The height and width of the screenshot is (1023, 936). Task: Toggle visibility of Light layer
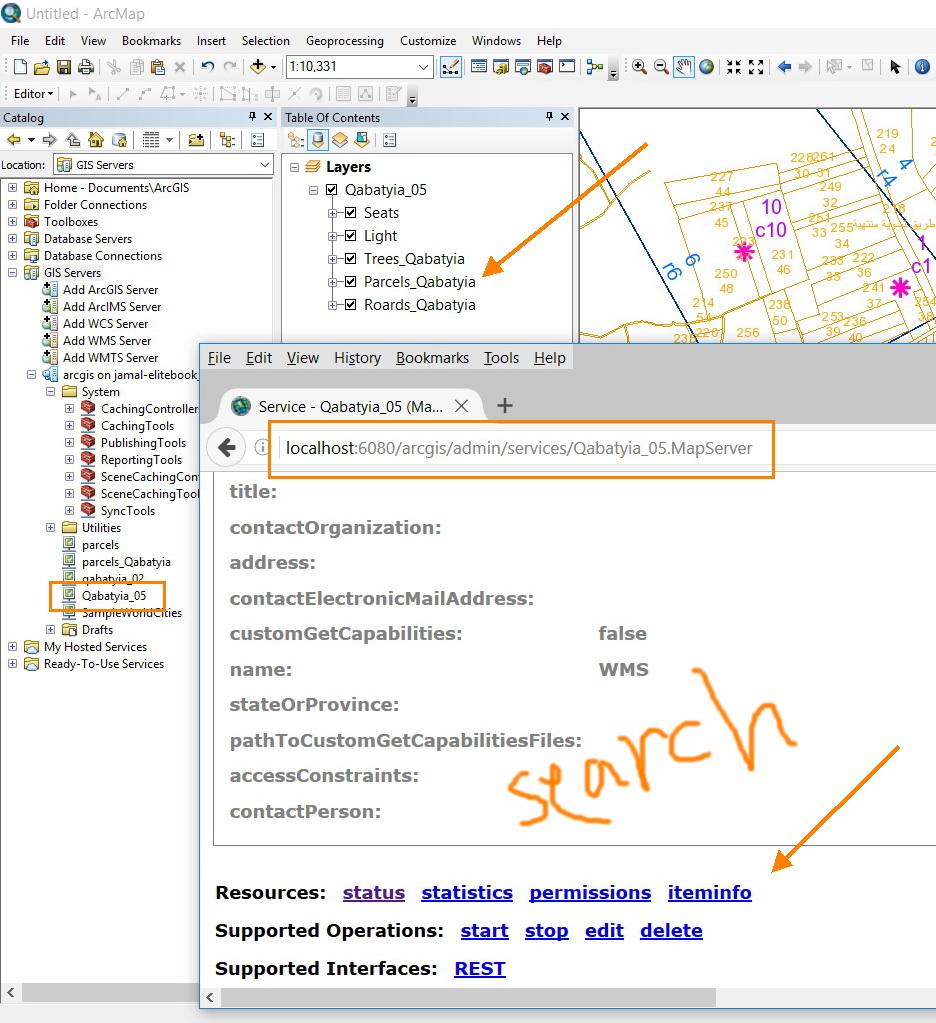coord(350,236)
